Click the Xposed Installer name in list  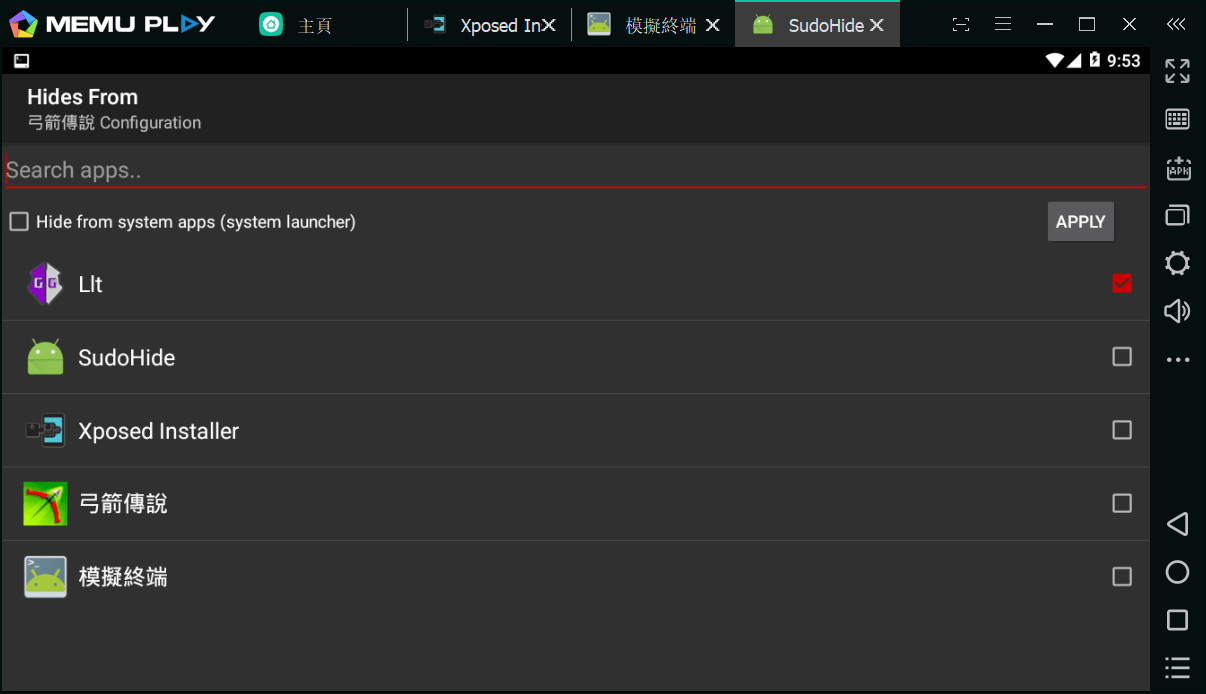coord(159,432)
